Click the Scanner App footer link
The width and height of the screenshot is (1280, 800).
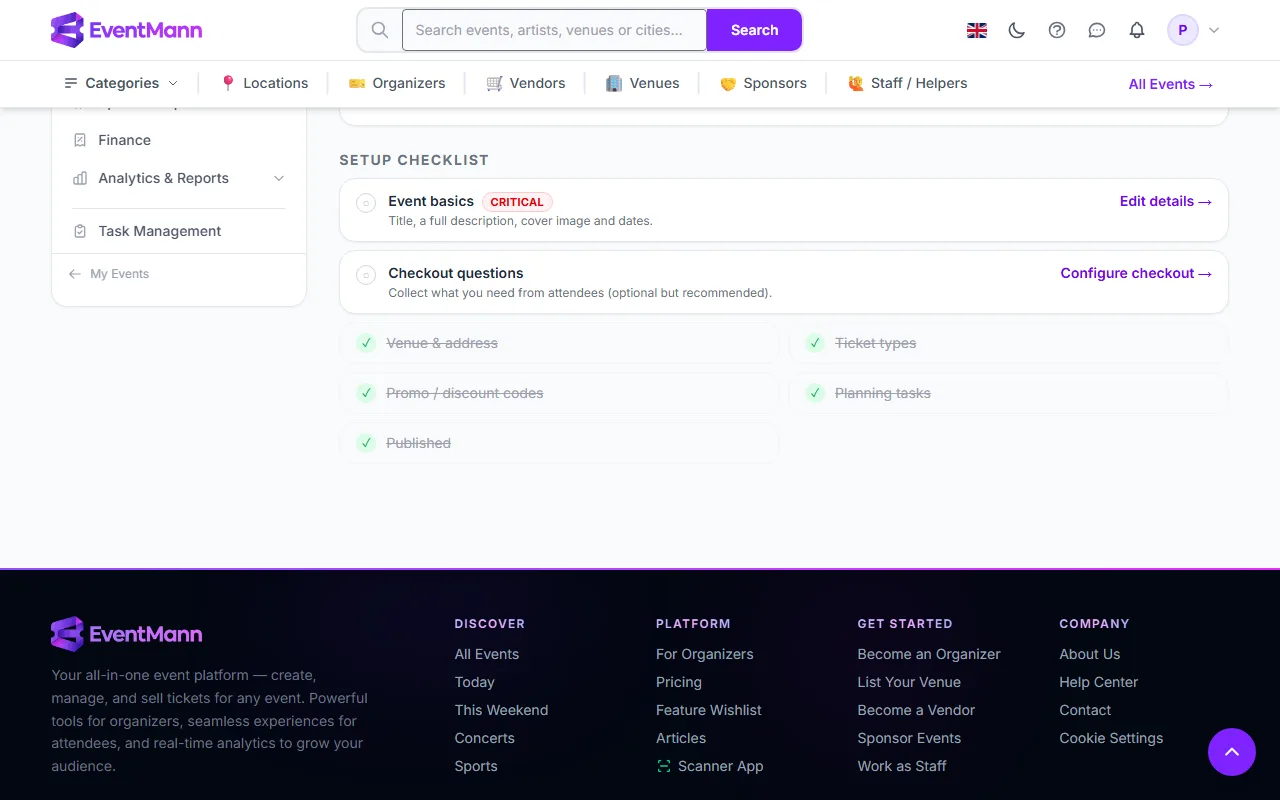[710, 766]
